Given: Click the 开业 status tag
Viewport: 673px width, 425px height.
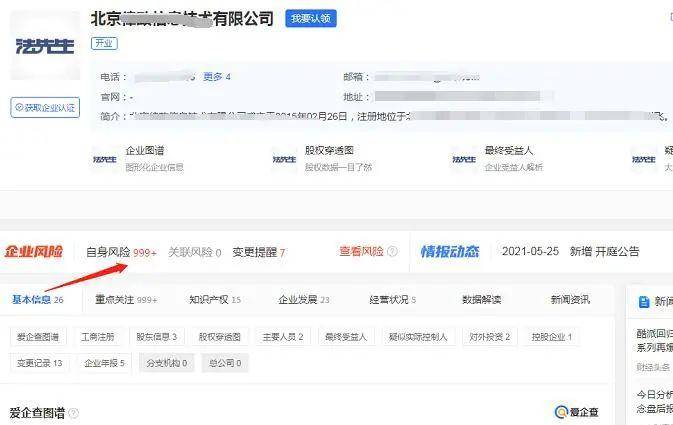Looking at the screenshot, I should 104,43.
